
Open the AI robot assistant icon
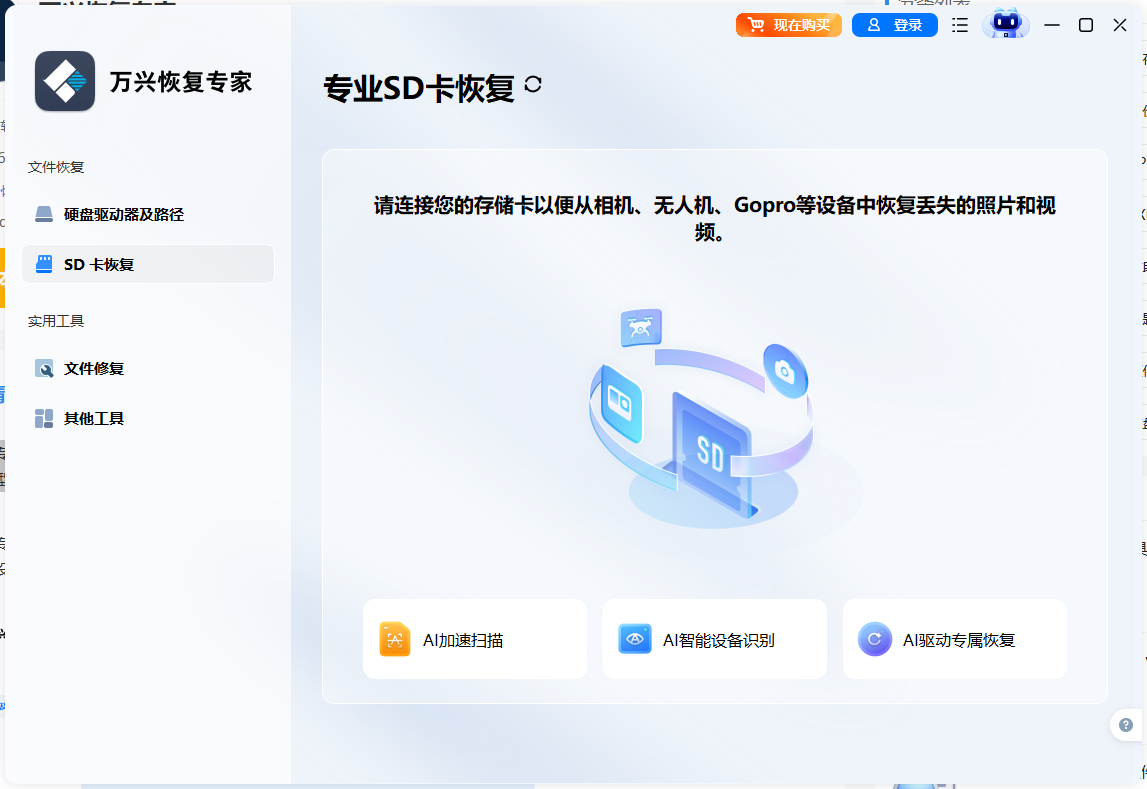(1006, 23)
